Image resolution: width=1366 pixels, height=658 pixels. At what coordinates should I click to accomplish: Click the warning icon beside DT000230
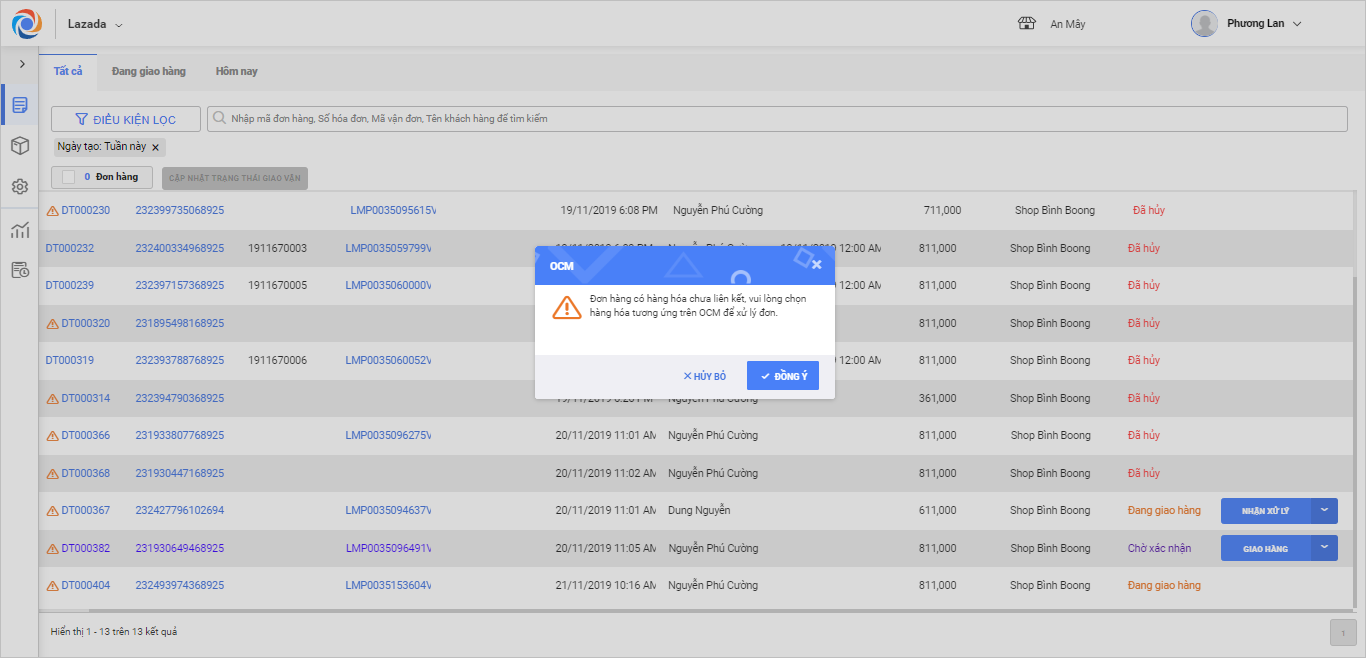coord(53,211)
